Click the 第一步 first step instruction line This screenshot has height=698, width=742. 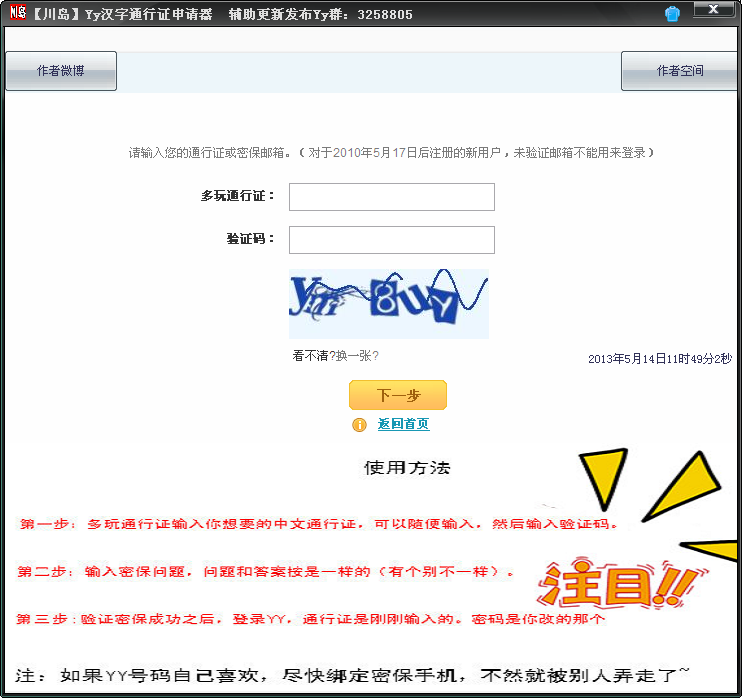tap(319, 524)
